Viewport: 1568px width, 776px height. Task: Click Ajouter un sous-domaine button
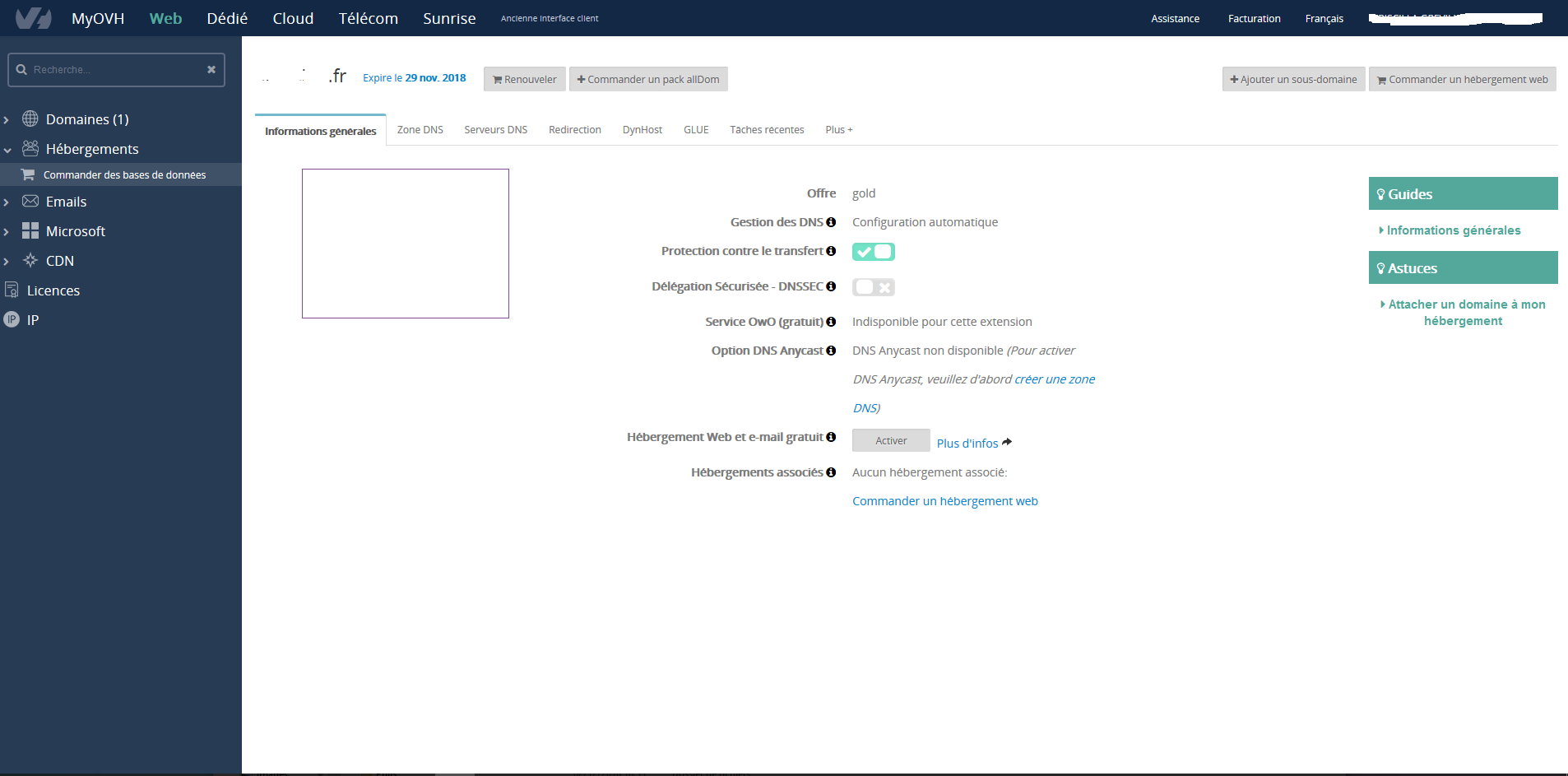click(x=1293, y=79)
